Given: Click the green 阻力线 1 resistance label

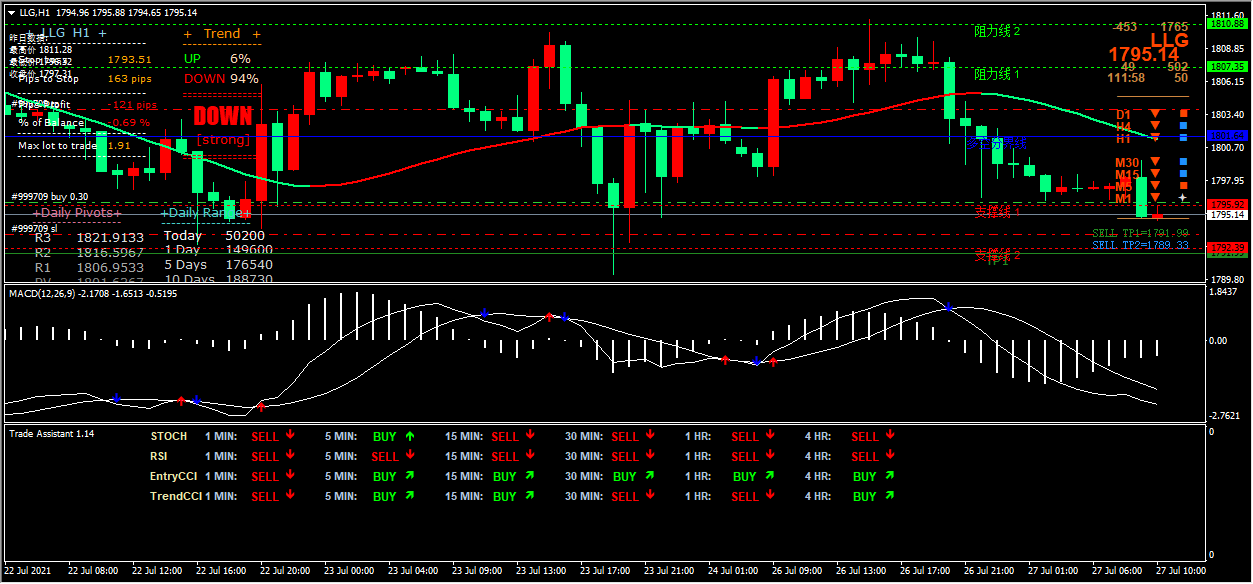Looking at the screenshot, I should 997,74.
